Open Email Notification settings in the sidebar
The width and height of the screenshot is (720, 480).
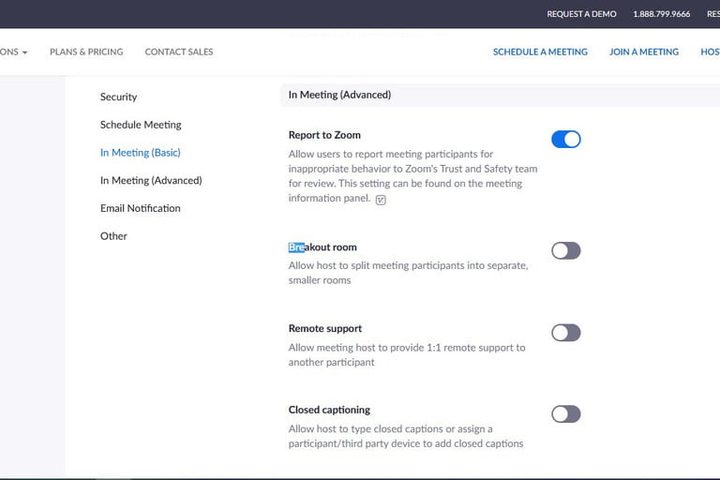(x=140, y=208)
